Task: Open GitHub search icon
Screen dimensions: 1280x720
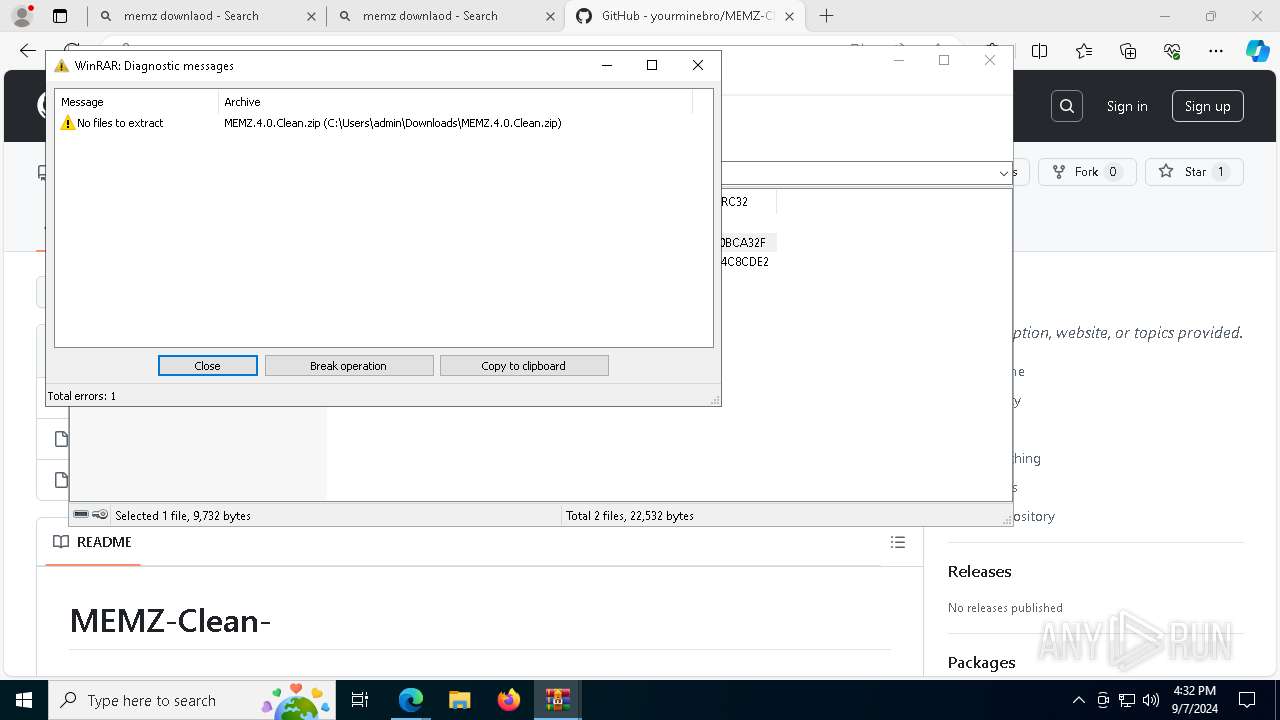Action: point(1067,106)
